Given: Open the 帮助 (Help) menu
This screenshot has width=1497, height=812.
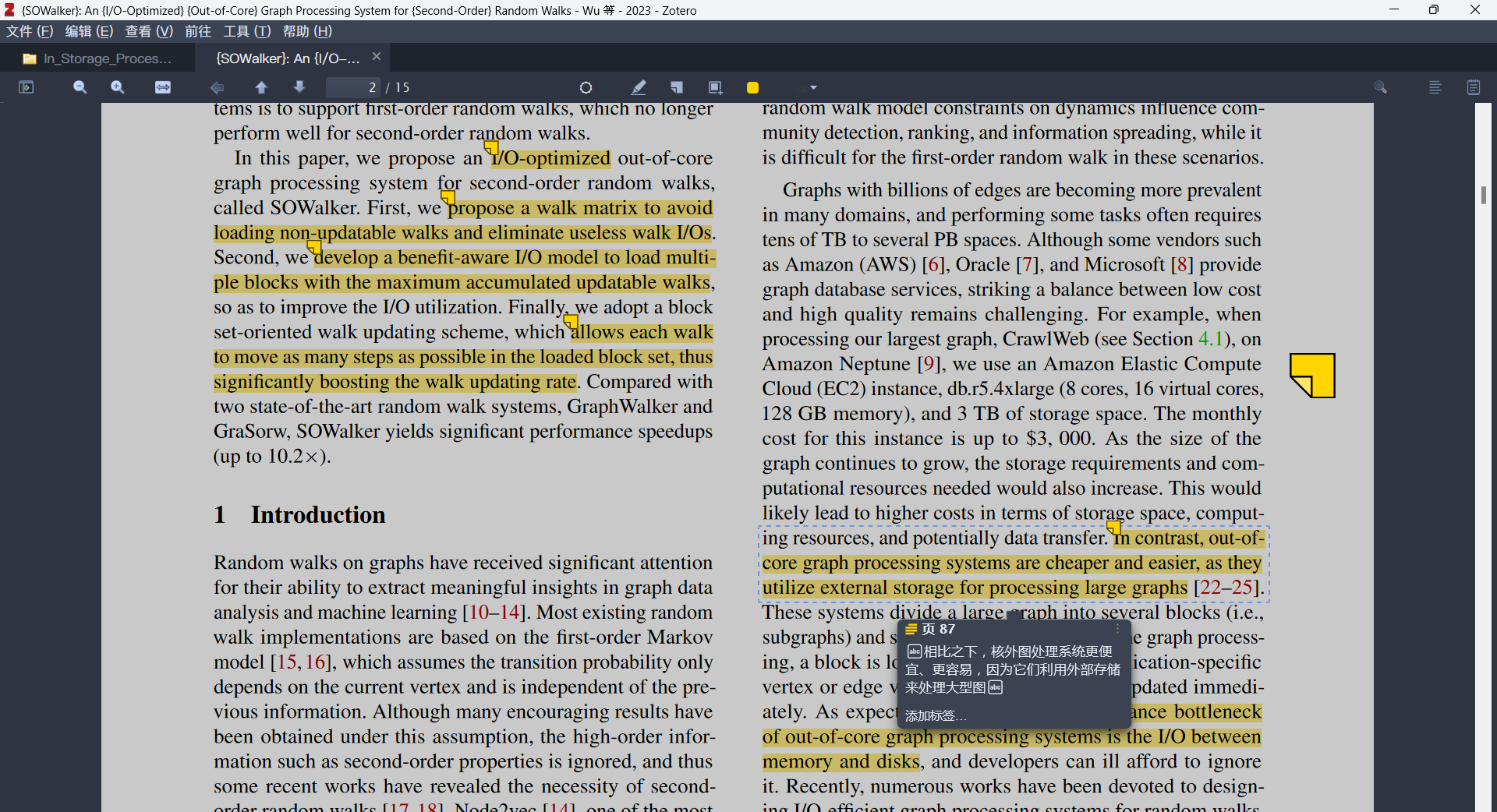Looking at the screenshot, I should pos(307,31).
